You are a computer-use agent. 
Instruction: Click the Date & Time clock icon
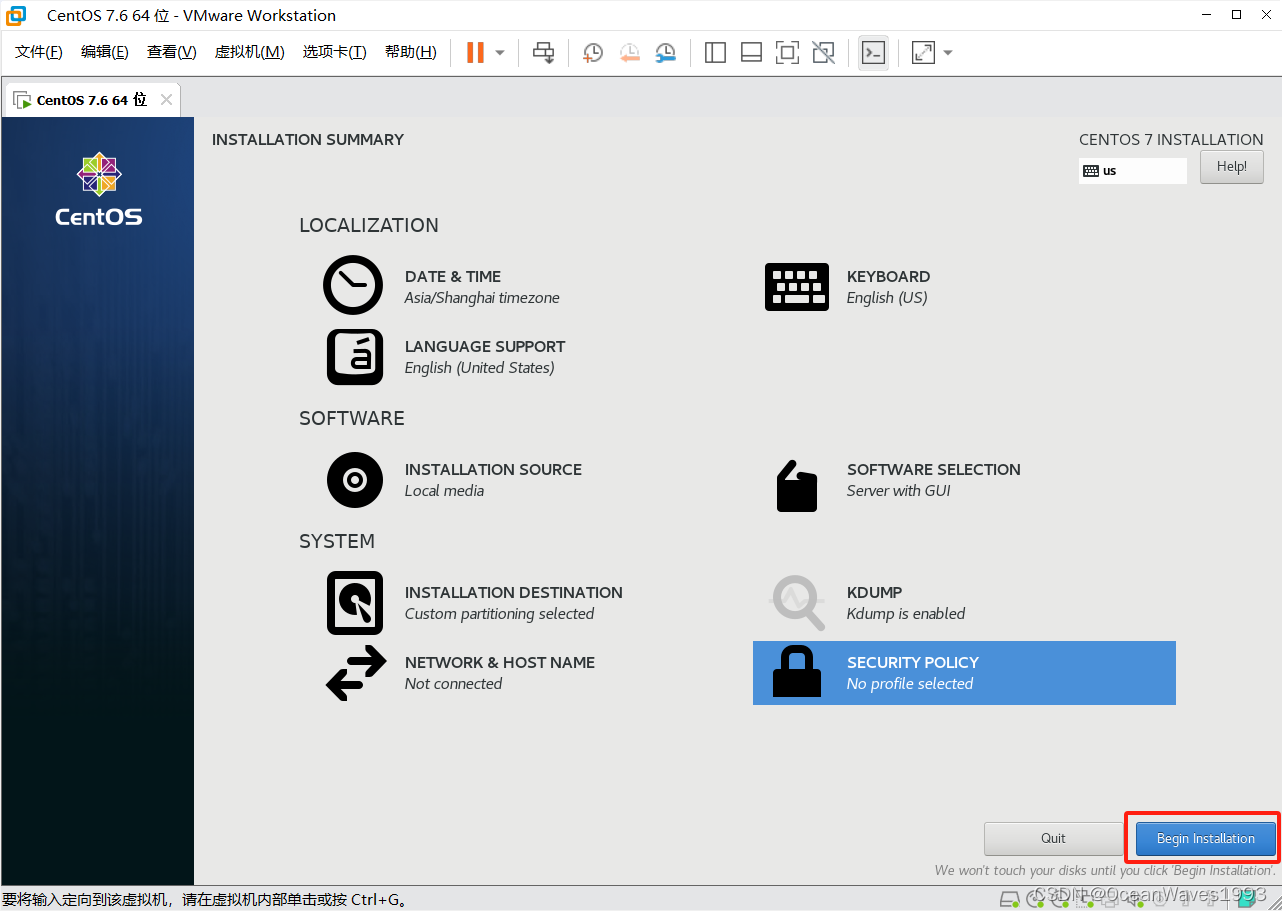pyautogui.click(x=353, y=285)
